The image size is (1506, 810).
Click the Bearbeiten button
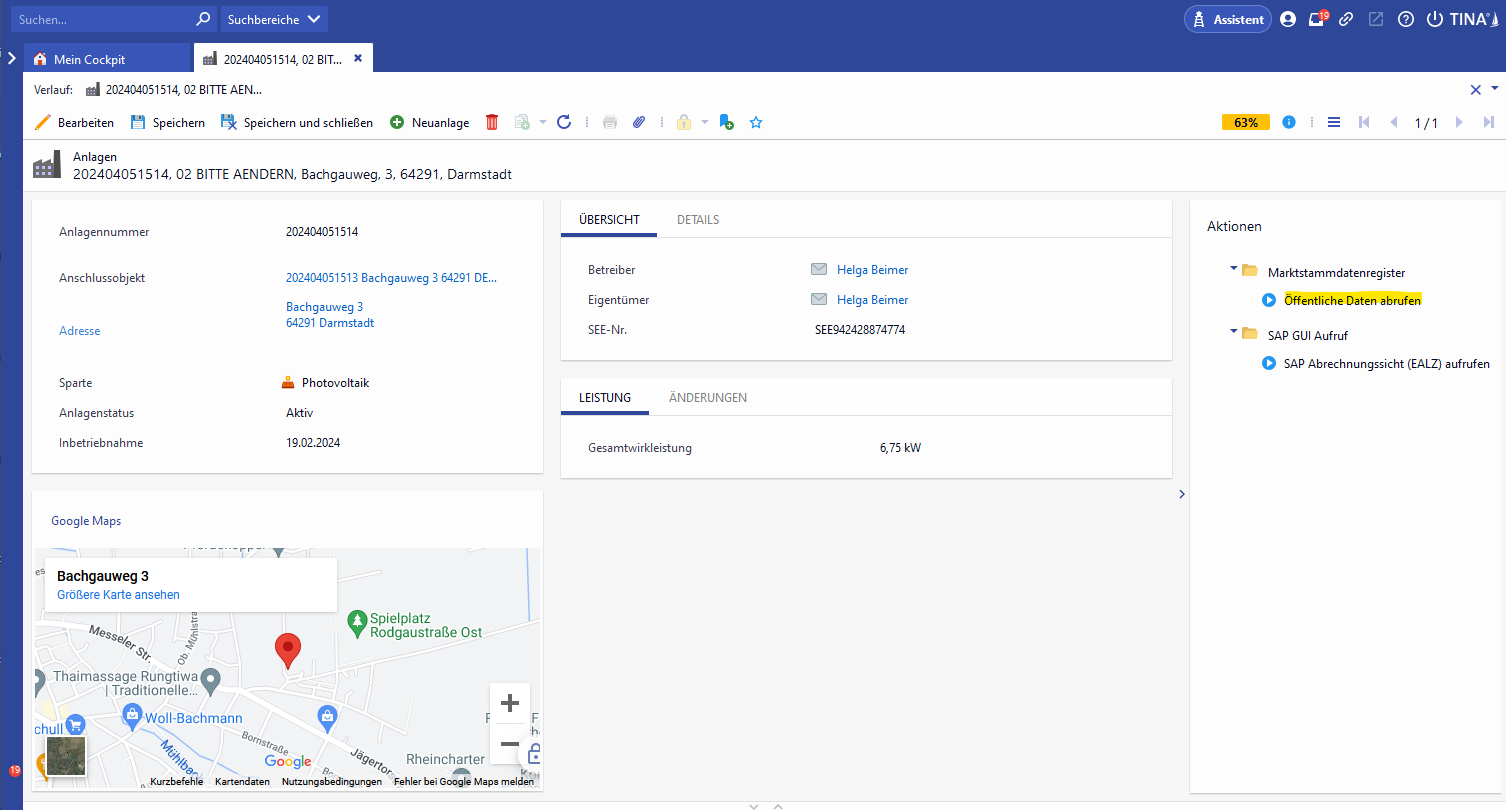75,122
